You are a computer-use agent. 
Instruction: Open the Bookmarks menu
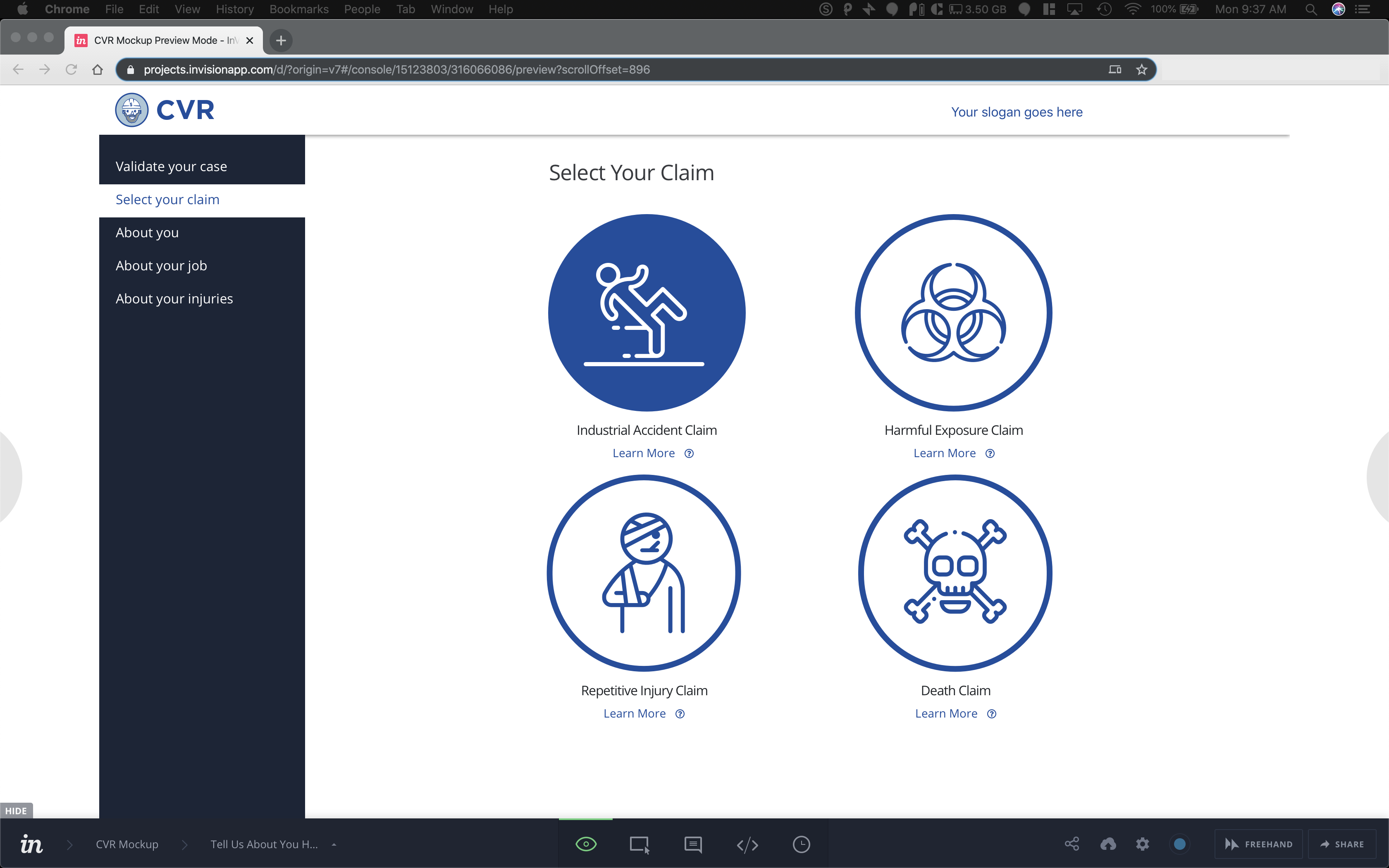(x=298, y=9)
